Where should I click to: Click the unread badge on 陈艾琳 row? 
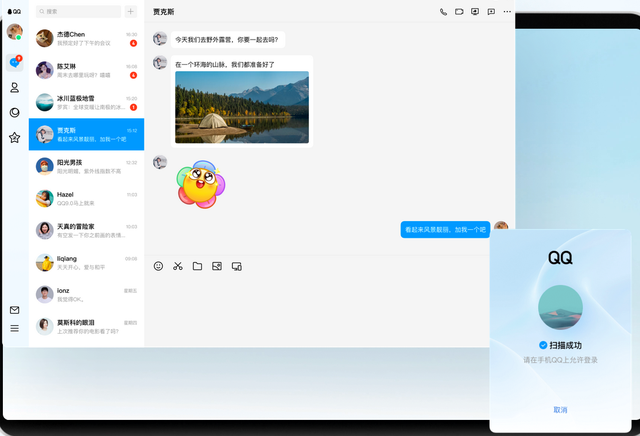pyautogui.click(x=133, y=75)
